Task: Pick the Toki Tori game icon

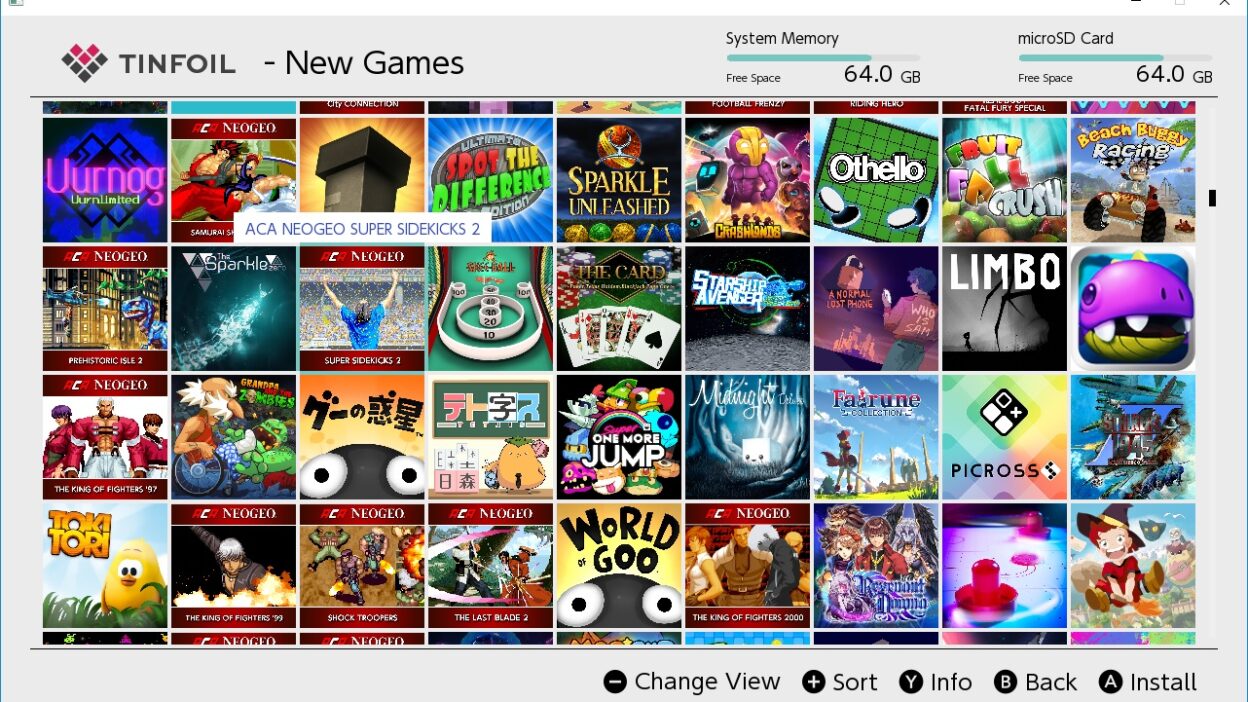Action: point(105,566)
